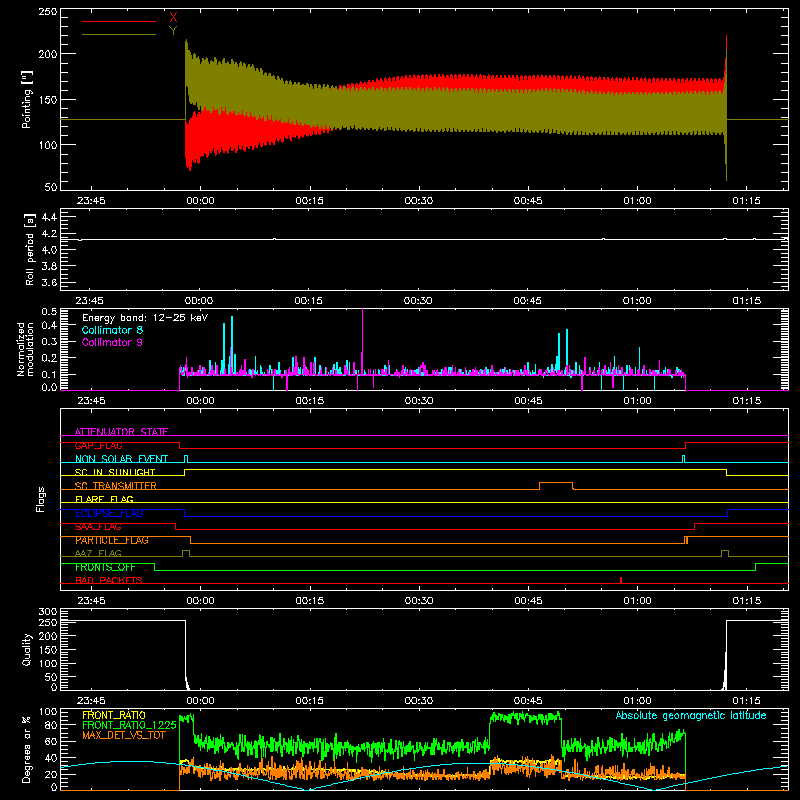Click the 4.4 value on Roll period axis
Image resolution: width=800 pixels, height=800 pixels.
point(49,217)
